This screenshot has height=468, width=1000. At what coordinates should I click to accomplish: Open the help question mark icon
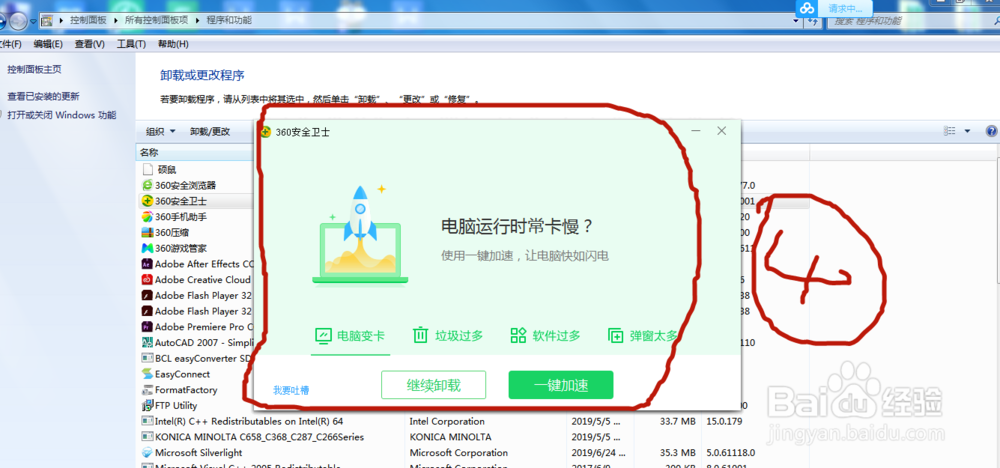coord(992,131)
